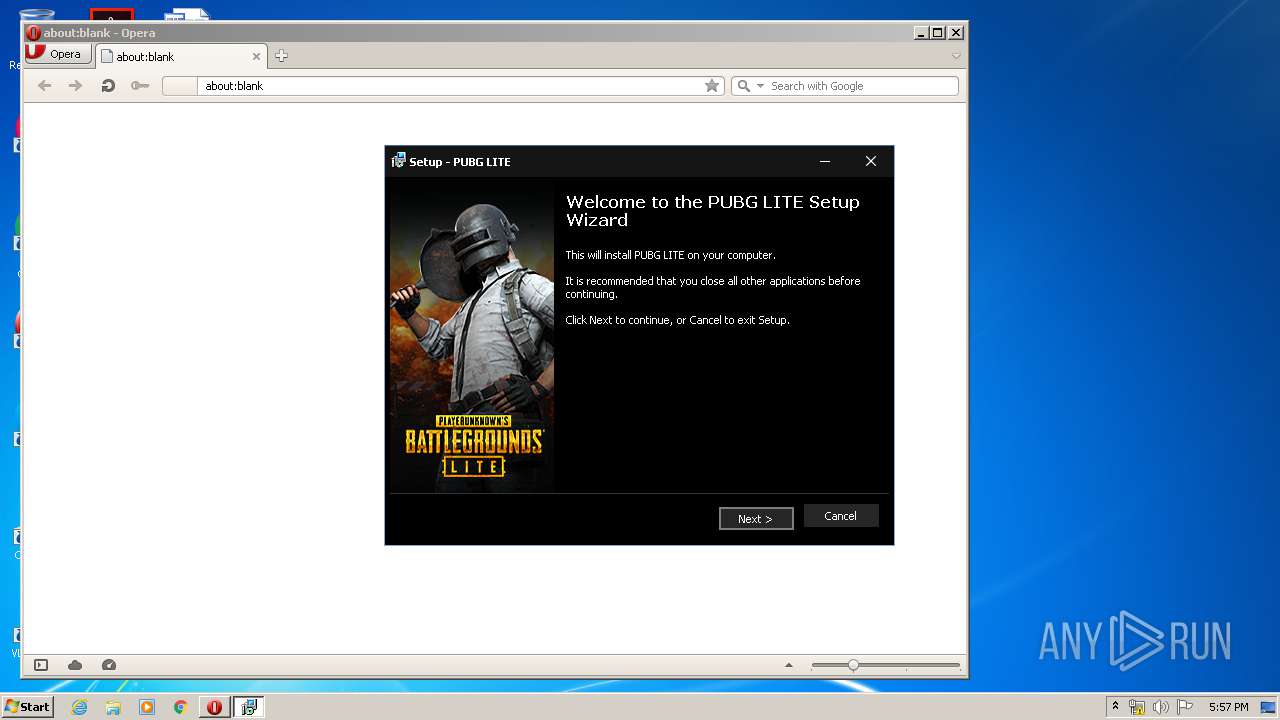This screenshot has height=720, width=1280.
Task: Toggle Opera panels button in status bar
Action: (x=41, y=665)
